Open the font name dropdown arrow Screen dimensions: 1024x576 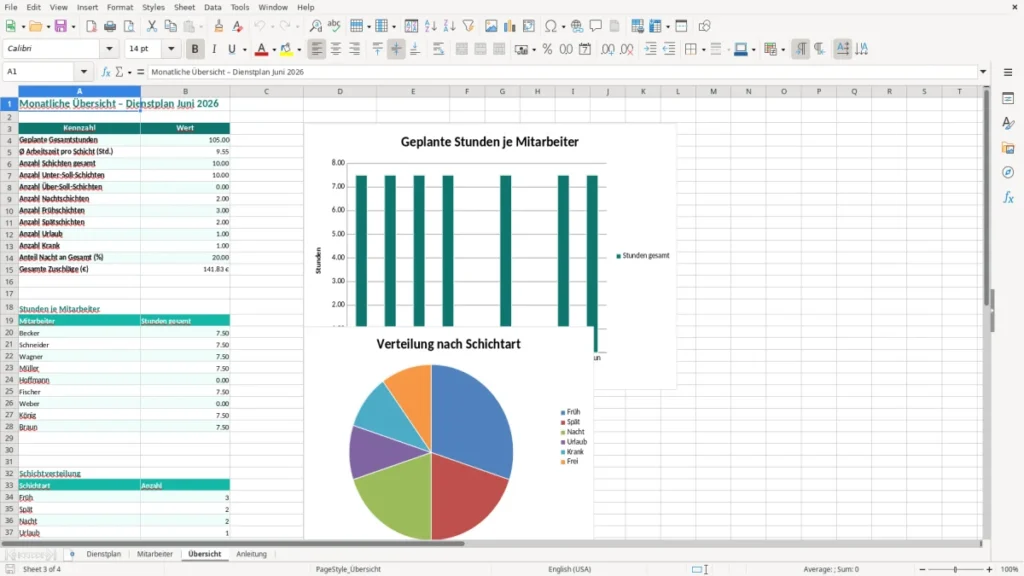coord(109,48)
